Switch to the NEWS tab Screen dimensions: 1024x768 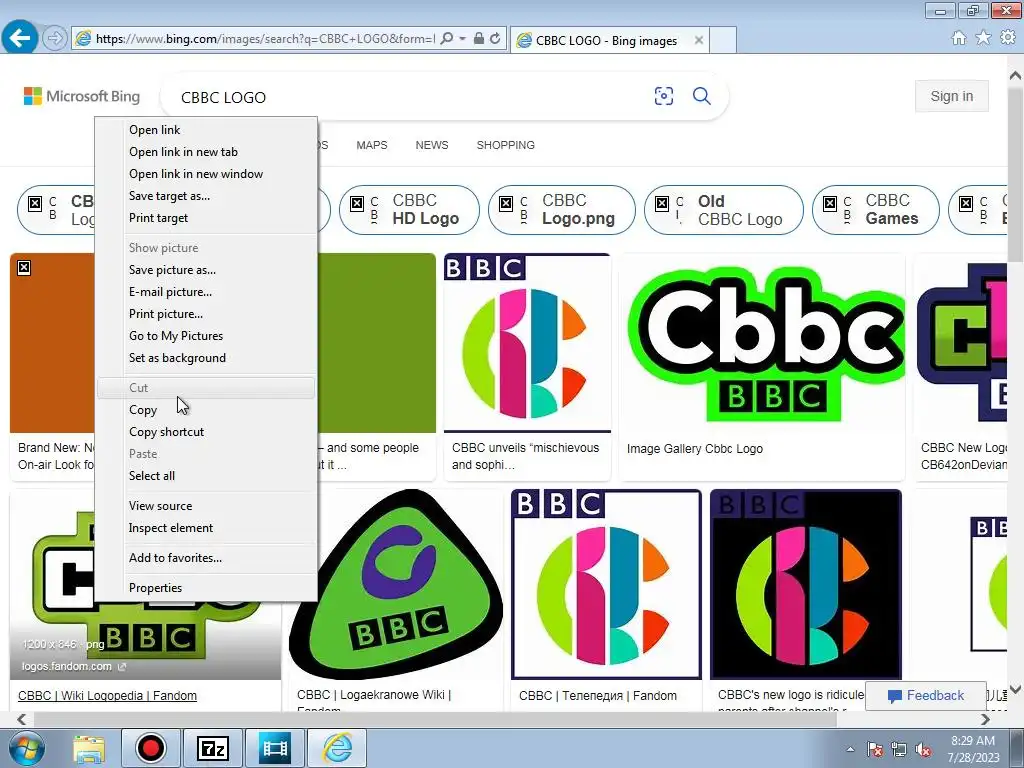tap(432, 145)
